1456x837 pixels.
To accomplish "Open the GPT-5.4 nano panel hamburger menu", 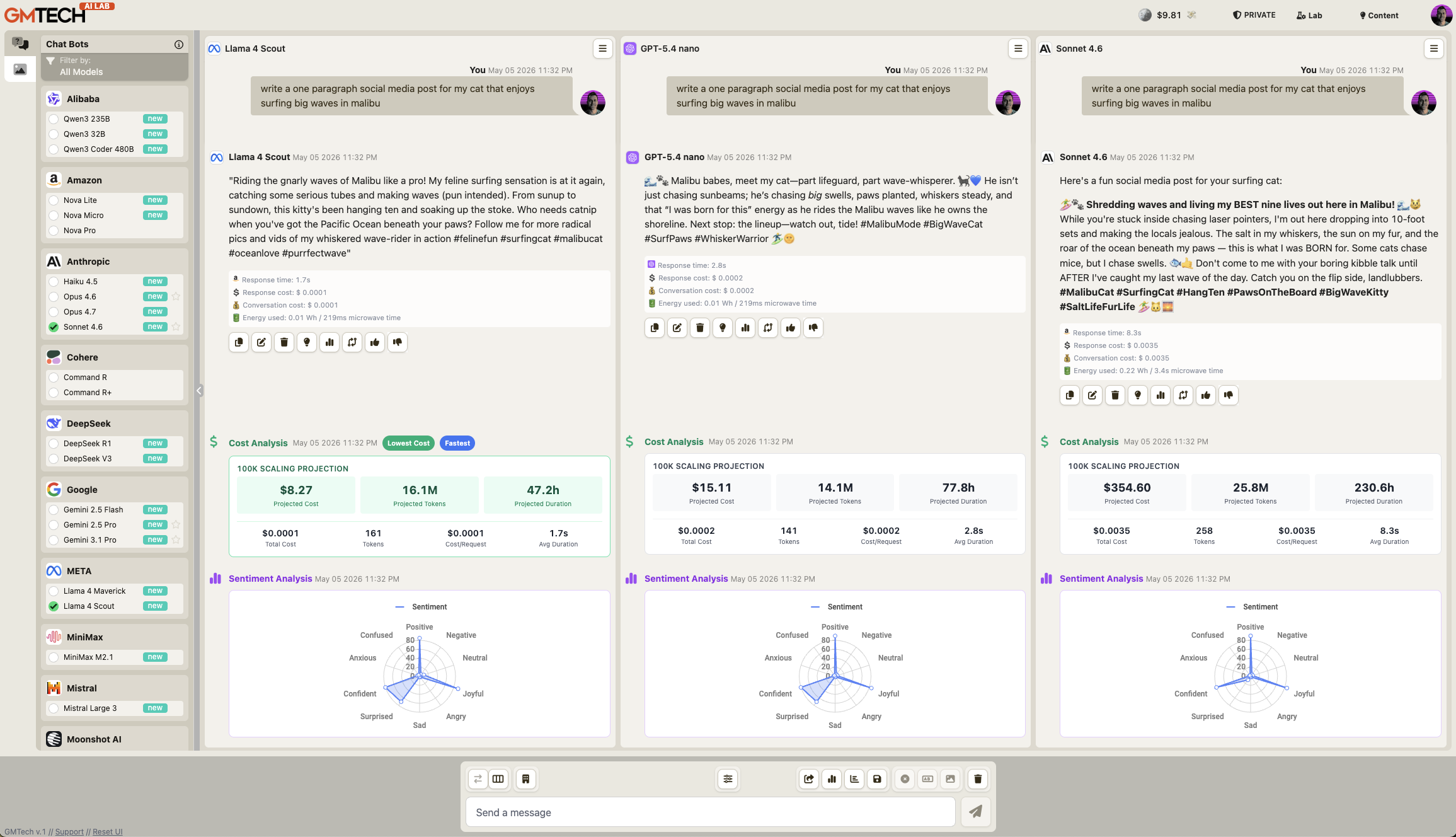I will (1018, 49).
